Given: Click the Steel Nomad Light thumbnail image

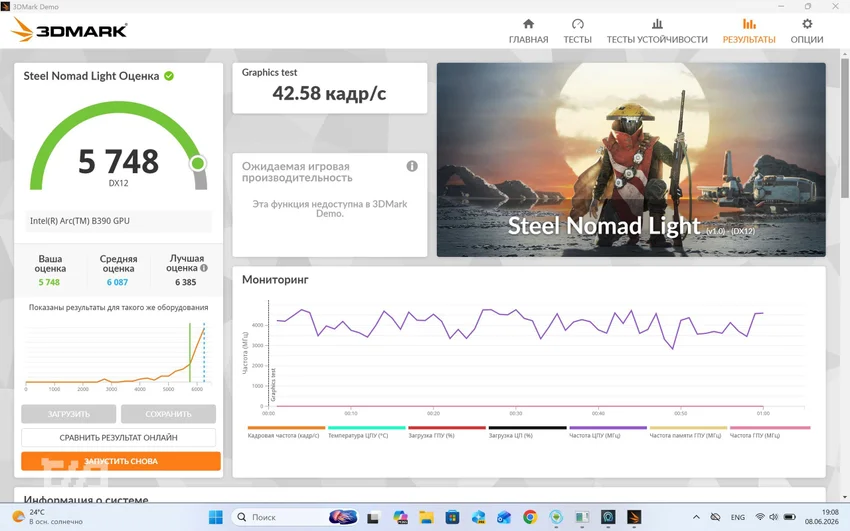Looking at the screenshot, I should tap(631, 159).
